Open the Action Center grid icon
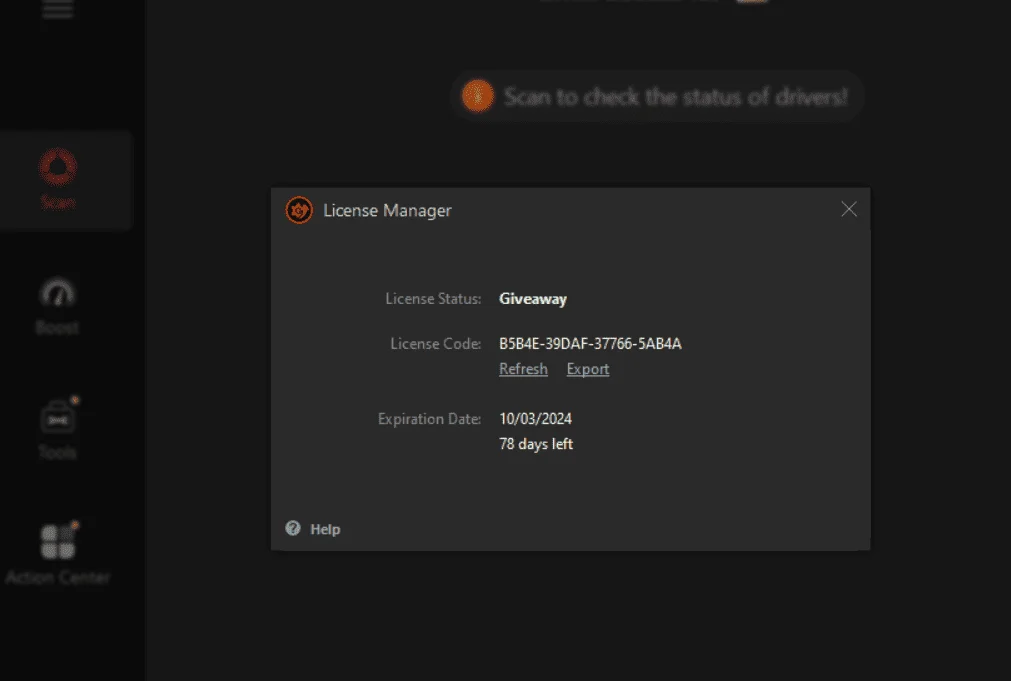This screenshot has height=681, width=1011. click(x=59, y=541)
